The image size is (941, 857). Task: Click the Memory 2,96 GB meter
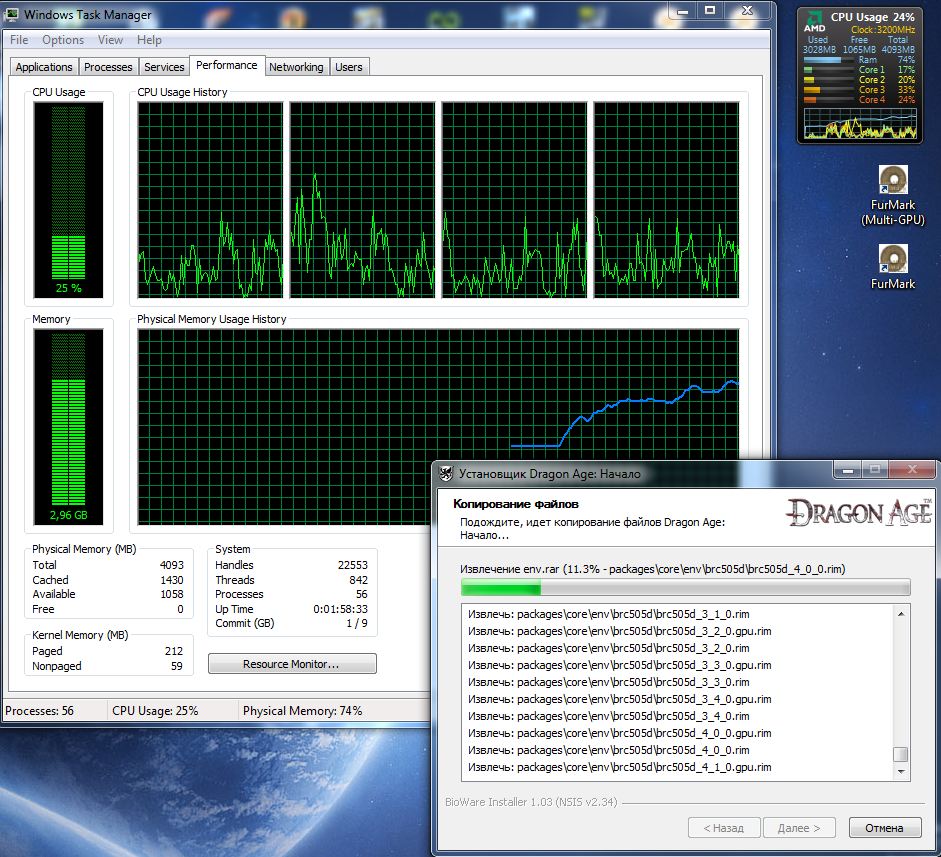coord(68,426)
